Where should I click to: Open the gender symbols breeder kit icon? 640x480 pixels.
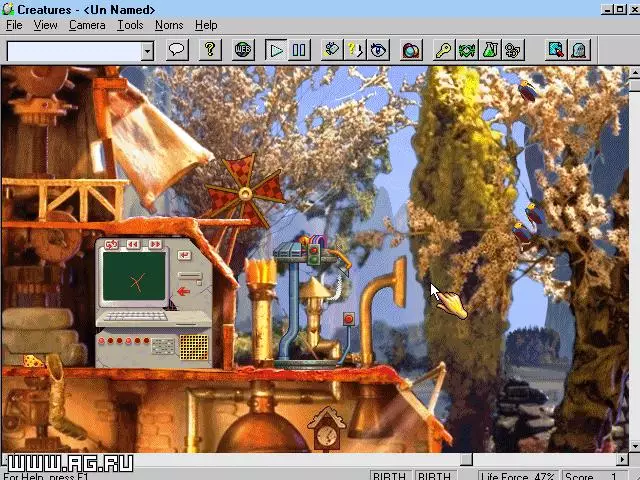click(513, 50)
